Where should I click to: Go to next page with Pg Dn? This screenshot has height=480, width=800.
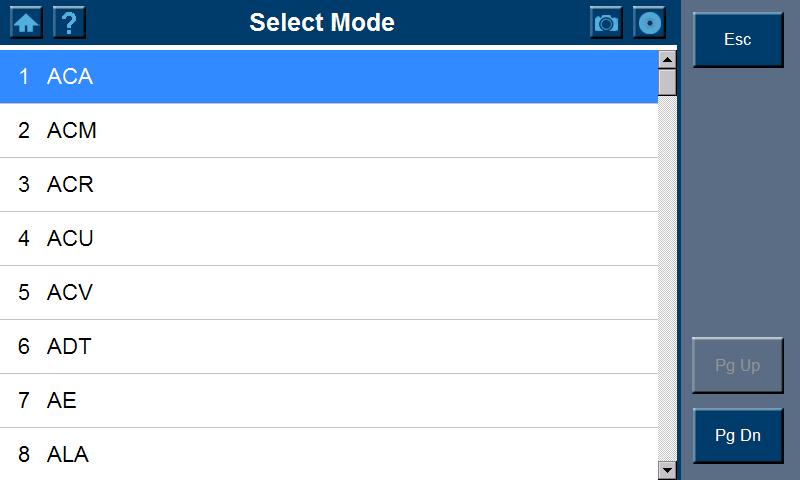[x=738, y=435]
